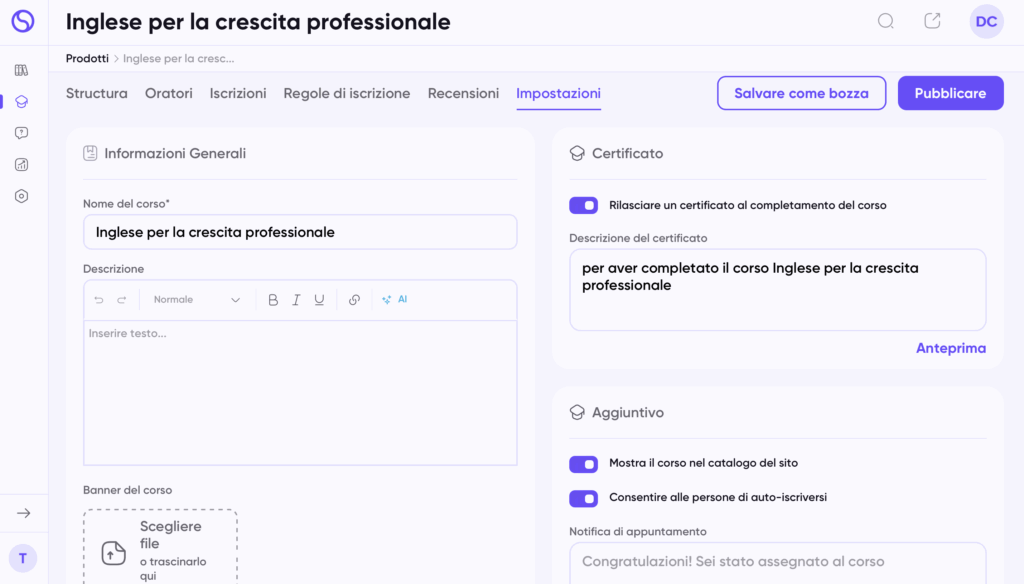Image resolution: width=1024 pixels, height=584 pixels.
Task: Click the Anteprima certificate preview link
Action: [950, 348]
